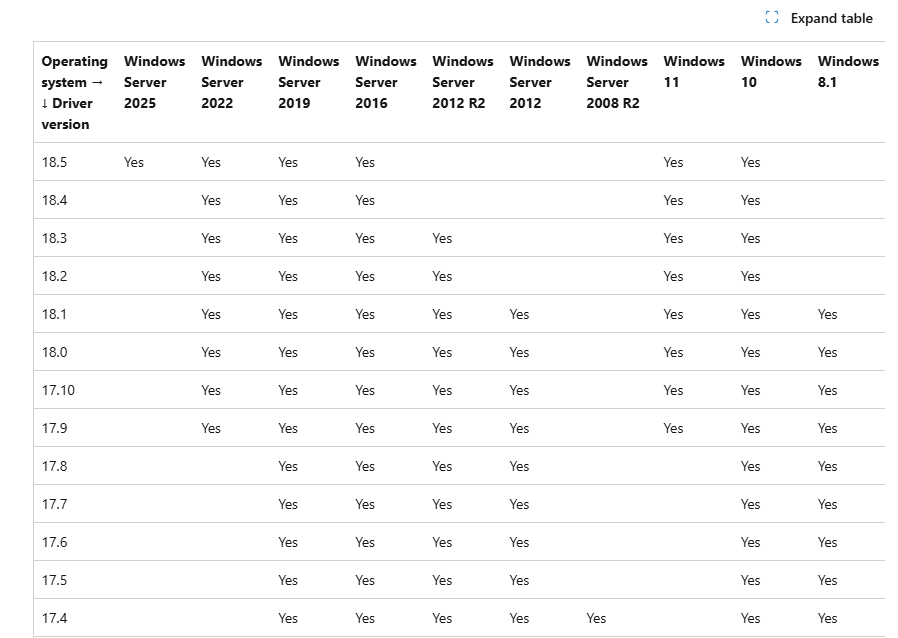Select driver version 18.0 row label
Screen dimensions: 898x638
click(x=54, y=352)
